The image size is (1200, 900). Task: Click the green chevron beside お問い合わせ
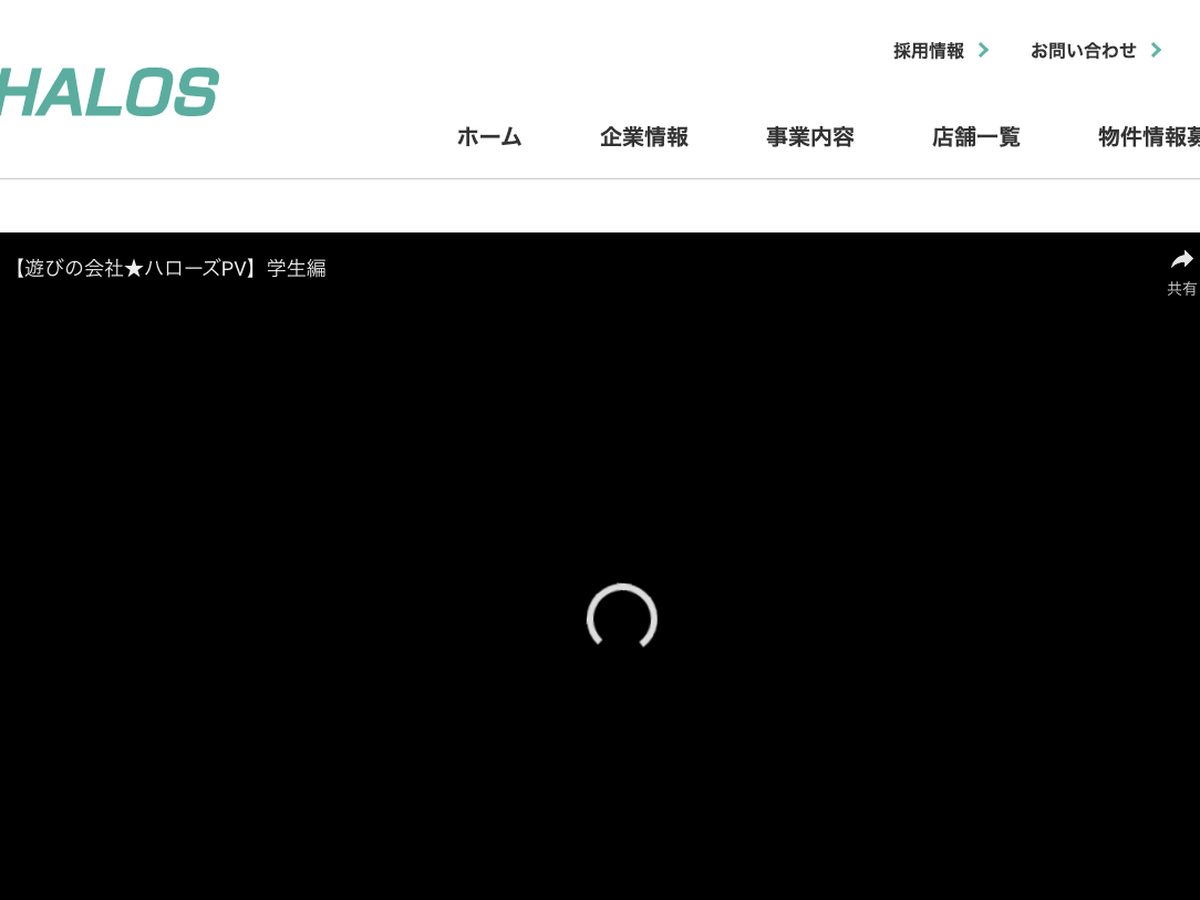click(x=1156, y=50)
